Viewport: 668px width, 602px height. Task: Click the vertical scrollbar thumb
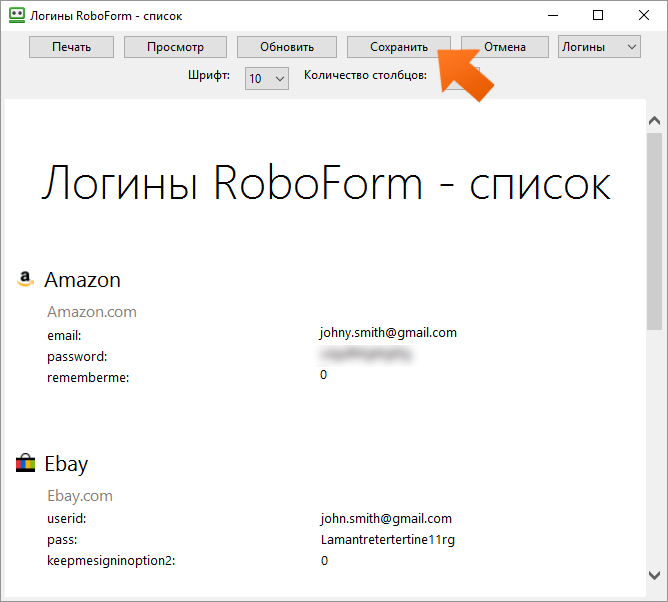654,231
